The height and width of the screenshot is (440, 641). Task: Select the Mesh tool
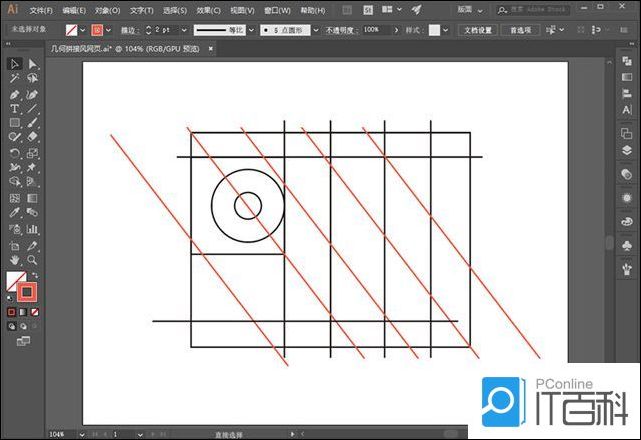coord(15,198)
